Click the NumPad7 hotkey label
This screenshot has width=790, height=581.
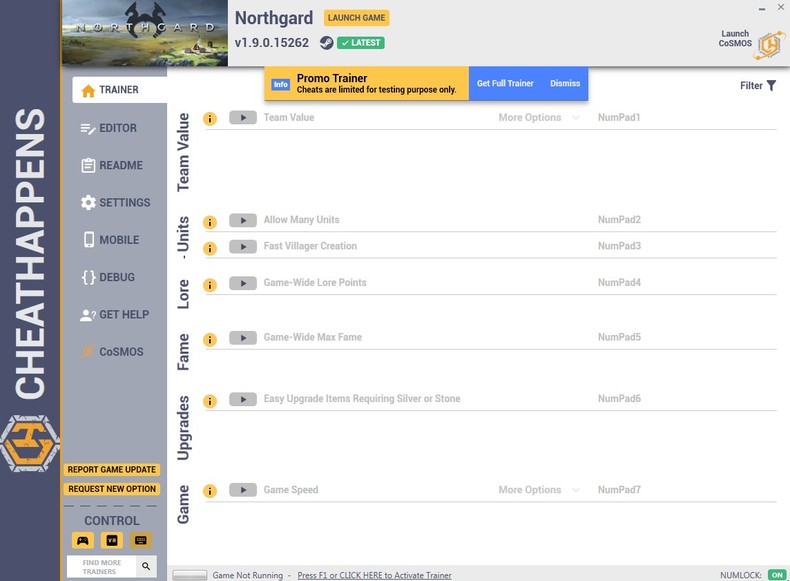coord(619,490)
